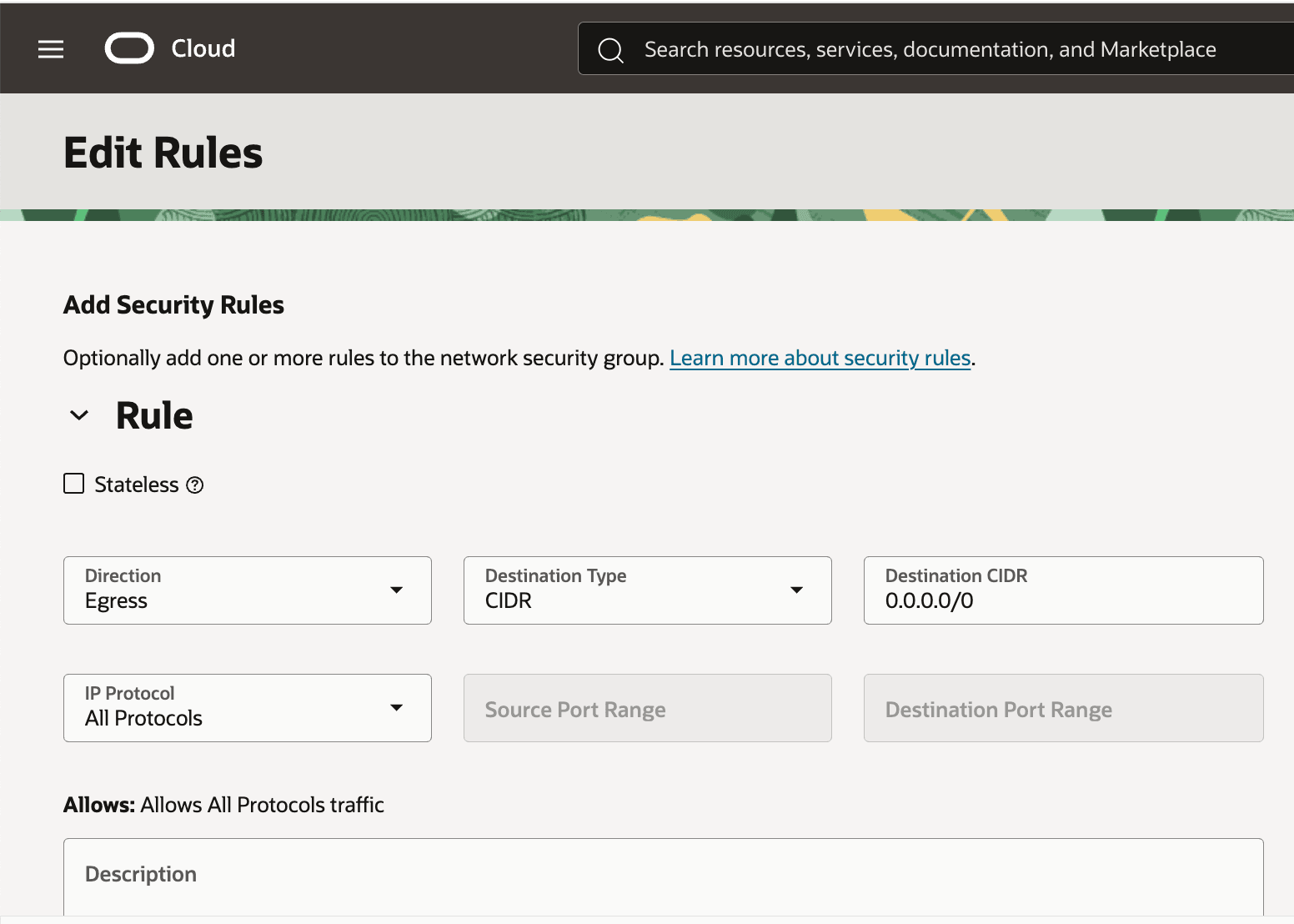Open the Learn more about security rules link
Screen dimensions: 1294x924
coord(820,357)
